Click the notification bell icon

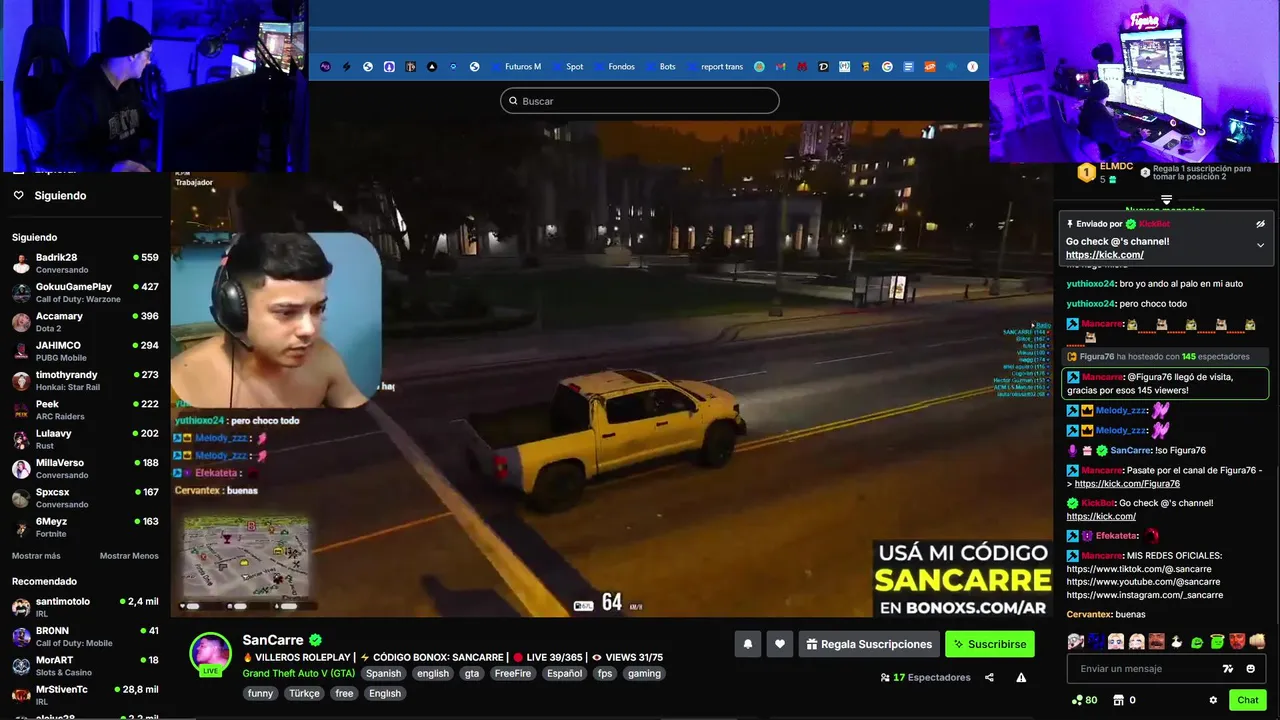[x=747, y=644]
